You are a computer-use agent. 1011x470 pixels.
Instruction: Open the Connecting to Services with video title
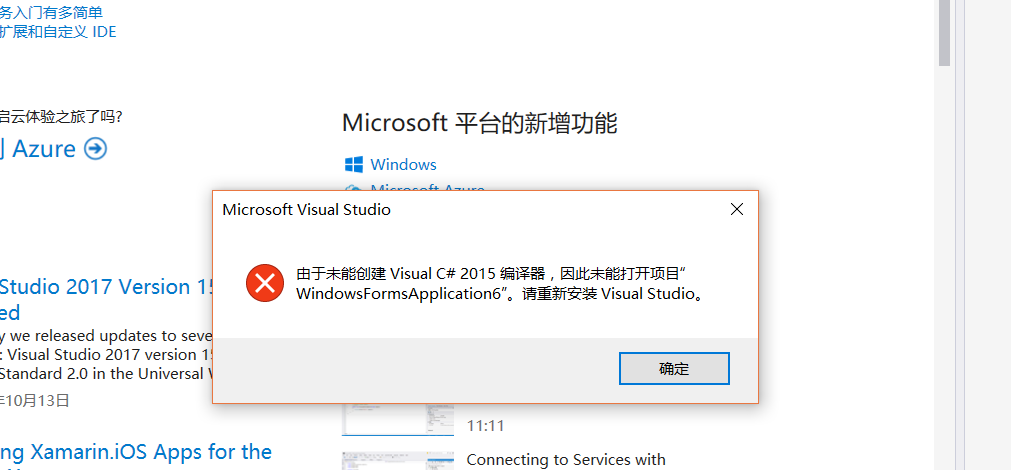tap(565, 460)
